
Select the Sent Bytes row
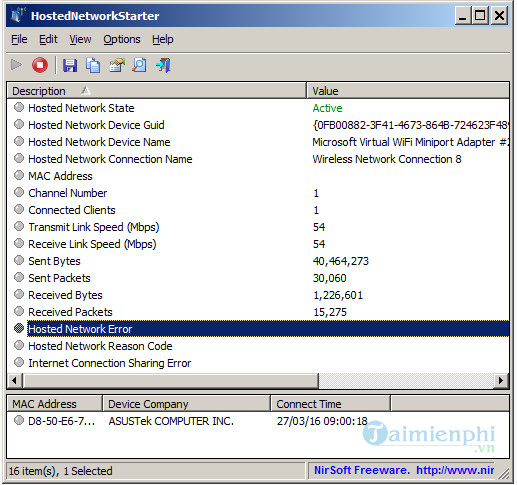[x=258, y=261]
